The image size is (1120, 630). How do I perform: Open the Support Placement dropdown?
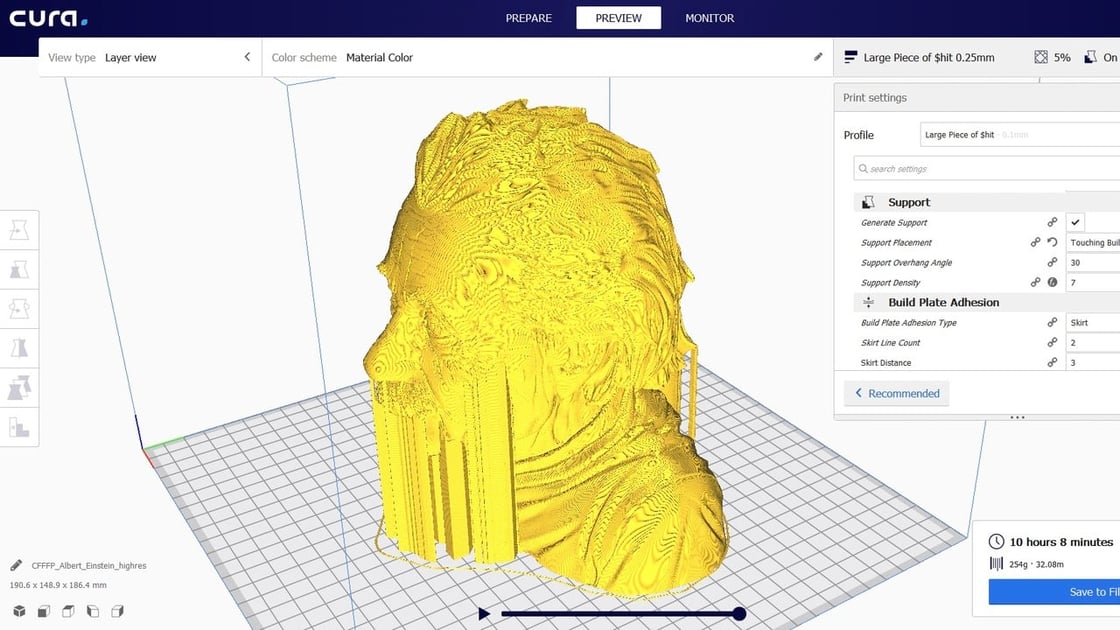[1093, 242]
